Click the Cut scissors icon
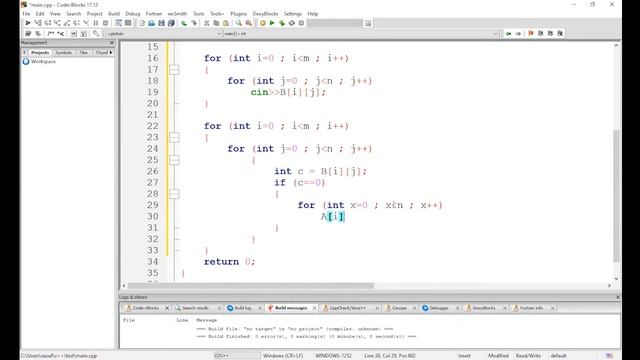The width and height of the screenshot is (640, 360). (x=207, y=23)
